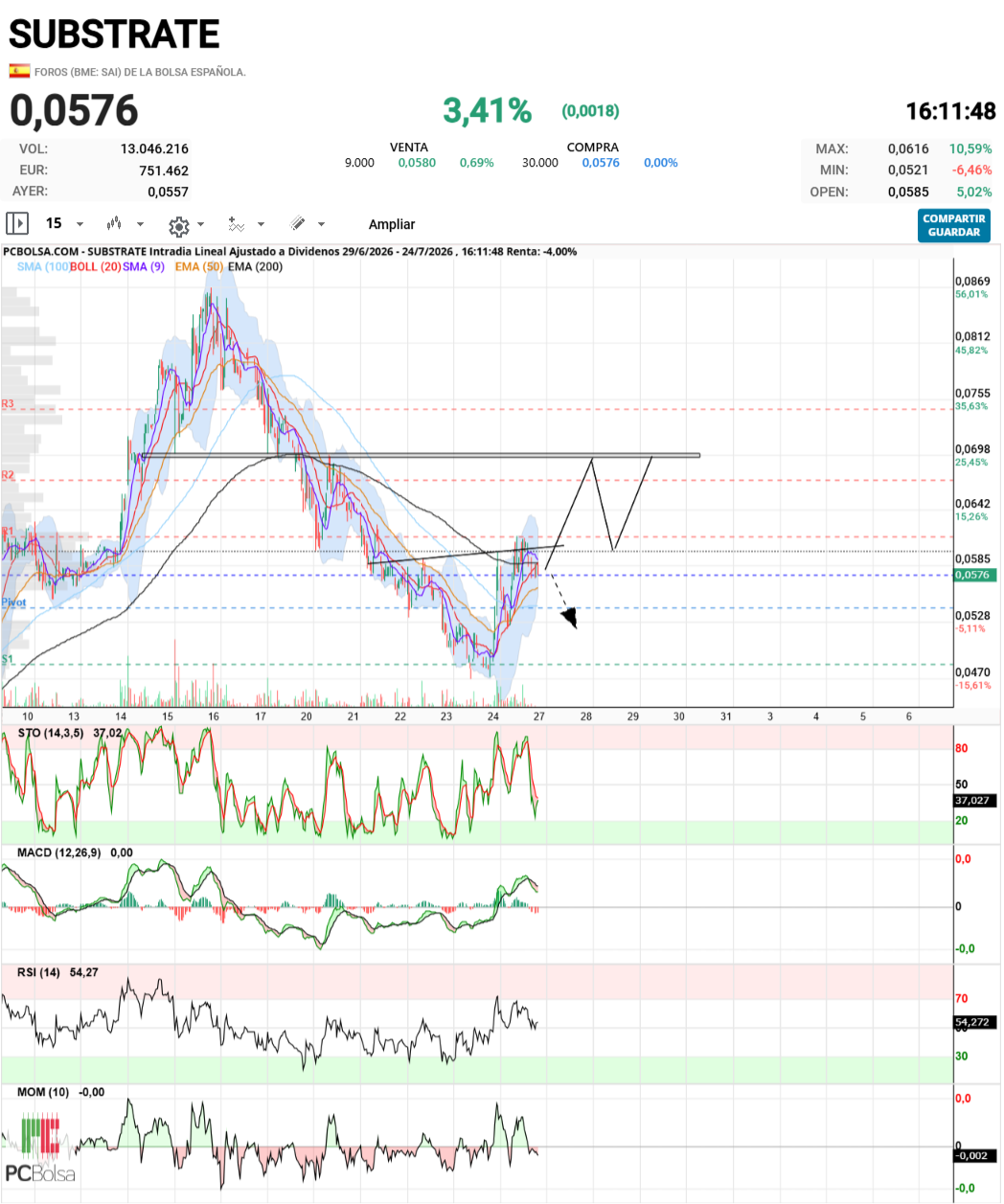The image size is (1004, 1204).
Task: Click the MAX value 0,0616
Action: pyautogui.click(x=908, y=148)
